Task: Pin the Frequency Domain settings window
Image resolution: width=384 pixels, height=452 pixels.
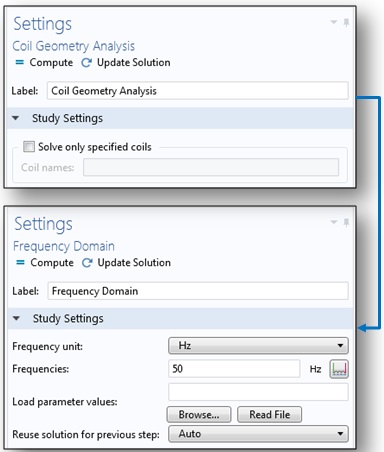Action: pyautogui.click(x=346, y=222)
